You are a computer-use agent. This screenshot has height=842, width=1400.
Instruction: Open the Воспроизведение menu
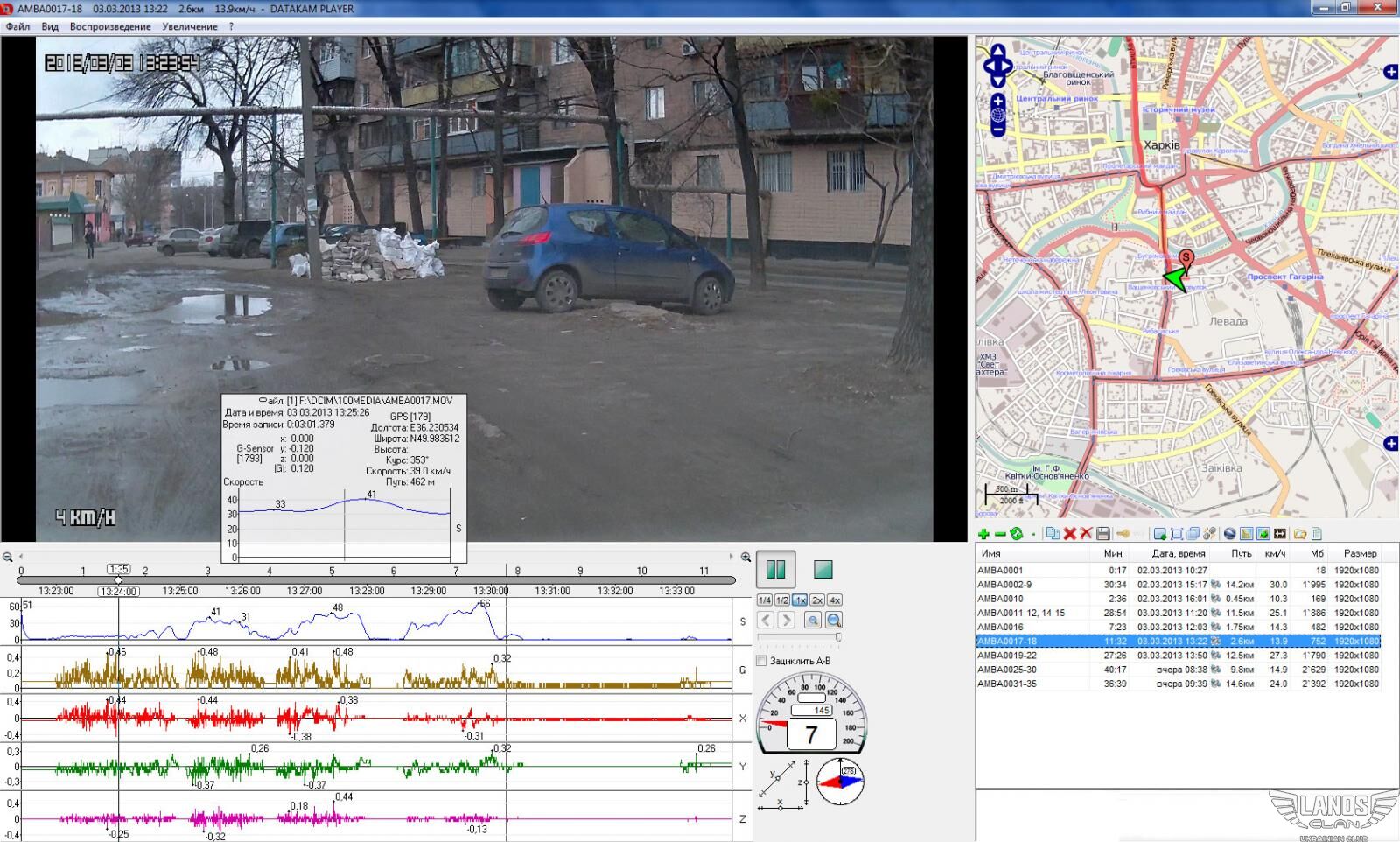click(x=110, y=26)
